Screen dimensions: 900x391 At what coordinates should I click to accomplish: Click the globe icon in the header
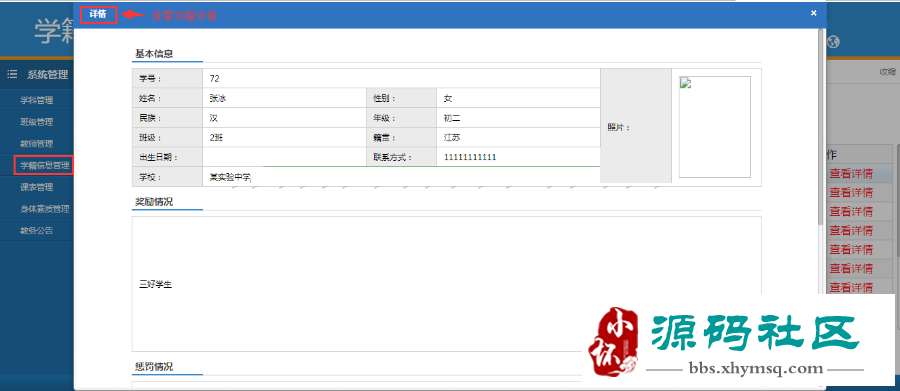coord(835,42)
